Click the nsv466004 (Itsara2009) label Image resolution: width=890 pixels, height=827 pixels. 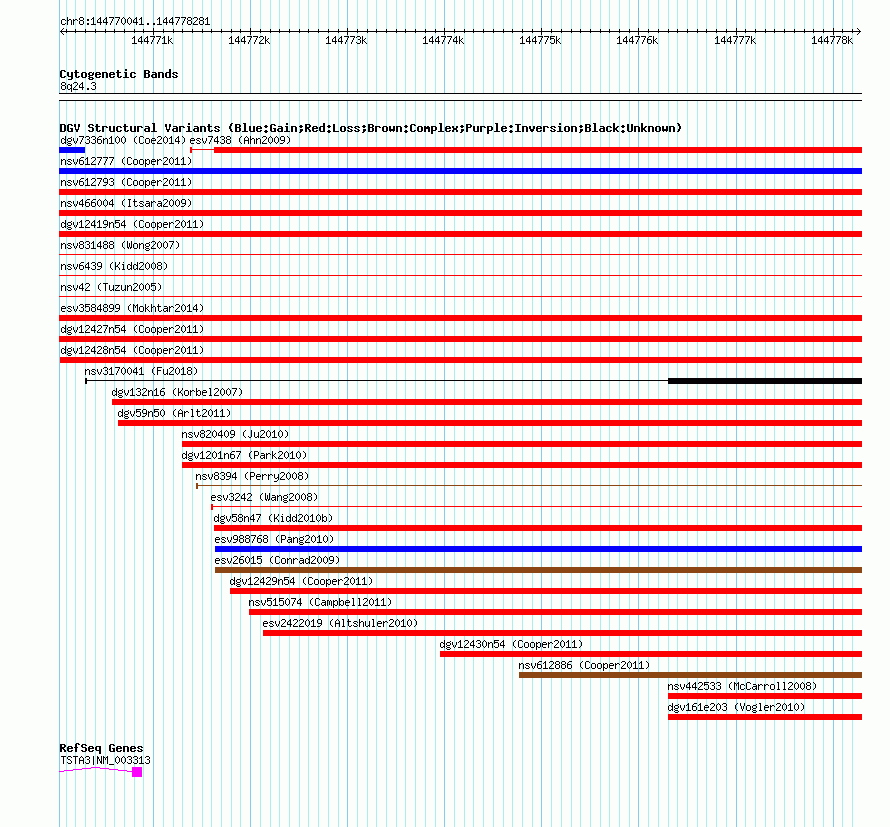tap(126, 203)
